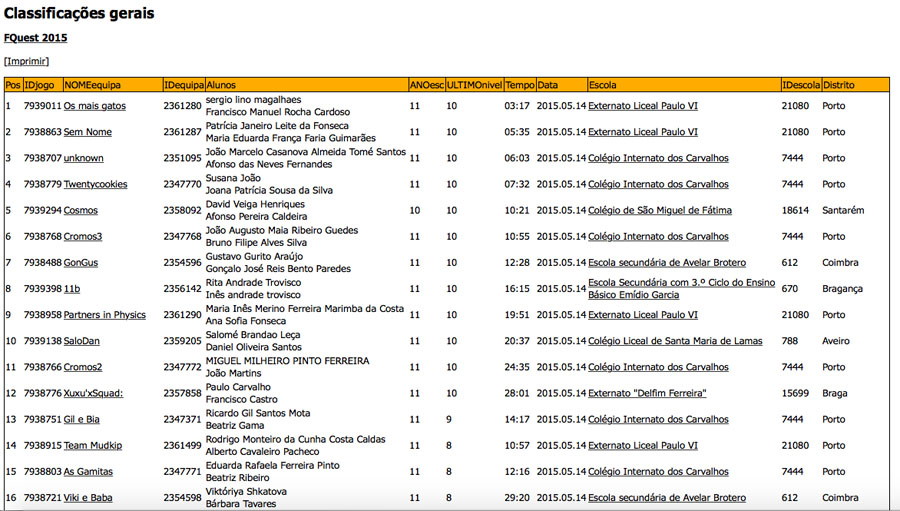Click the Bragança district cell
Screen dimensions: 900x511
(x=842, y=289)
